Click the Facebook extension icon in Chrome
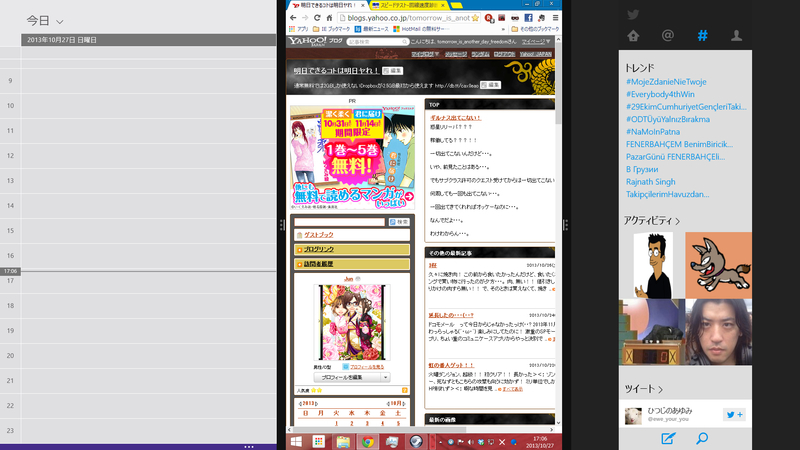Viewport: 800px width, 450px height. coord(528,18)
